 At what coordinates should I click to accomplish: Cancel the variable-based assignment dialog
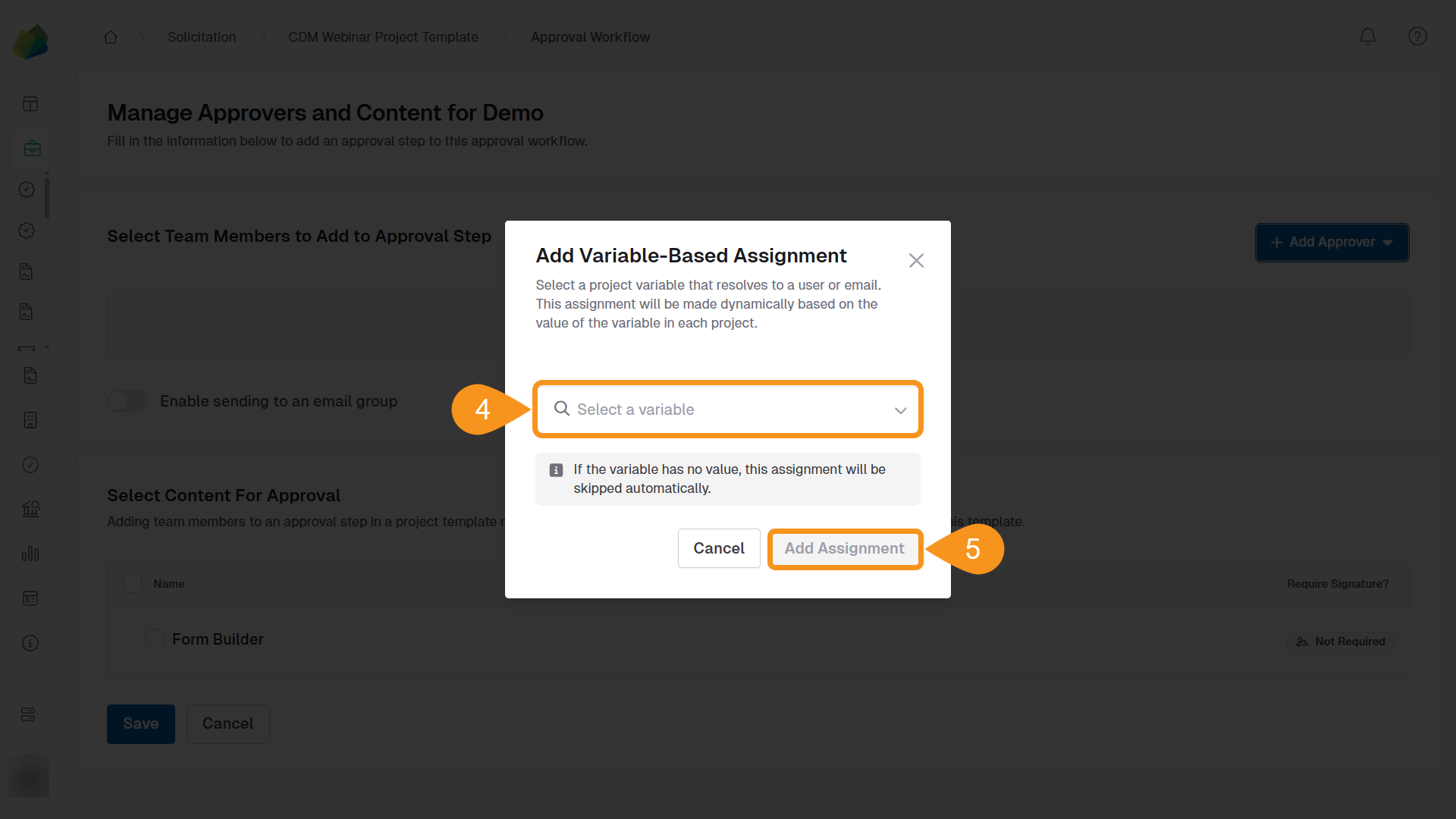718,548
